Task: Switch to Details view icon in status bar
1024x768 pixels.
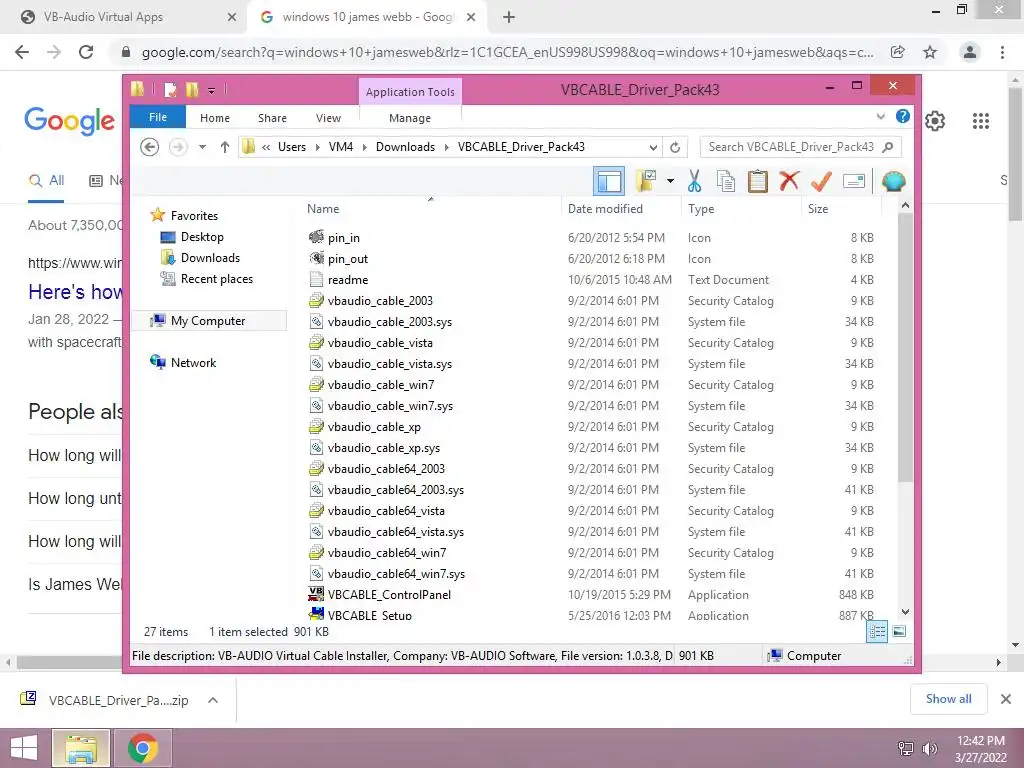Action: point(876,631)
